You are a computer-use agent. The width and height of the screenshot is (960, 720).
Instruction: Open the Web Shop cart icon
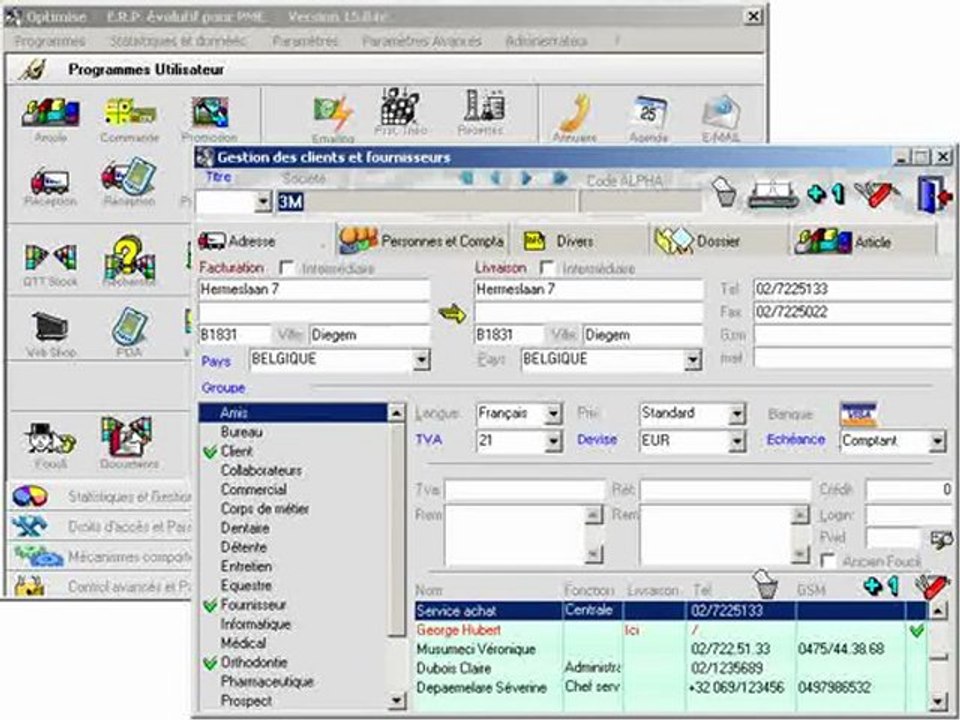[x=50, y=327]
